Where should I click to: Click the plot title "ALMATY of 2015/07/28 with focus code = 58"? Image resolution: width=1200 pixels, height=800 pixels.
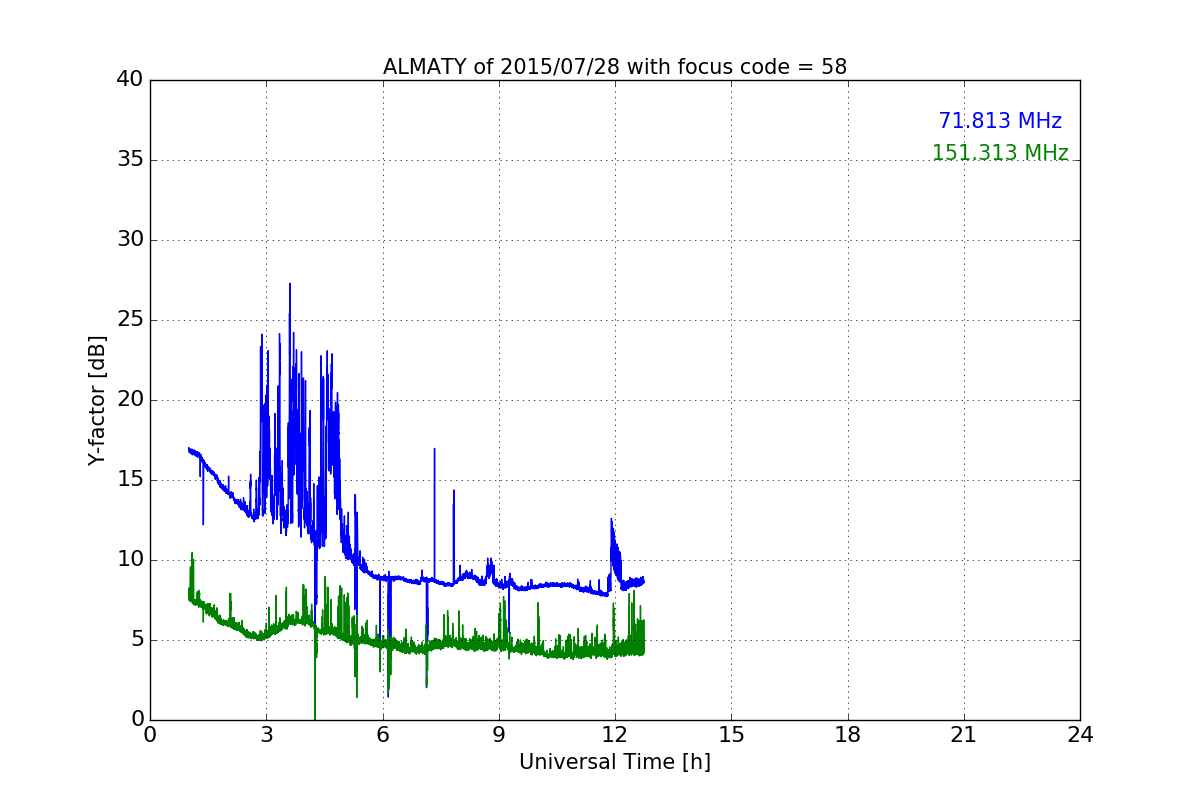[615, 67]
